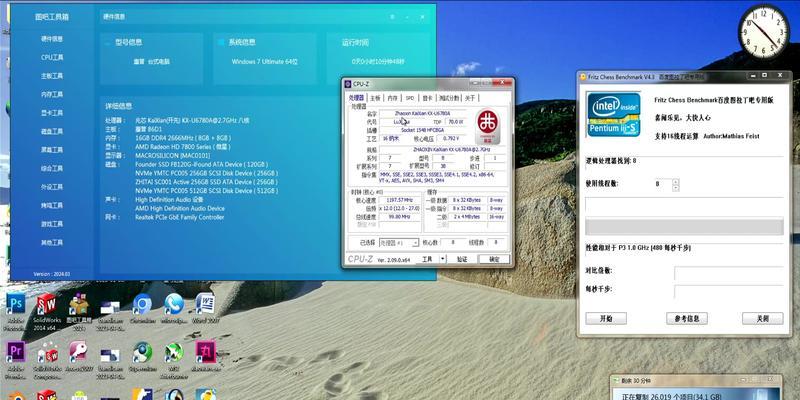Click the 对比倍数 result field
The image size is (800, 400).
729,273
